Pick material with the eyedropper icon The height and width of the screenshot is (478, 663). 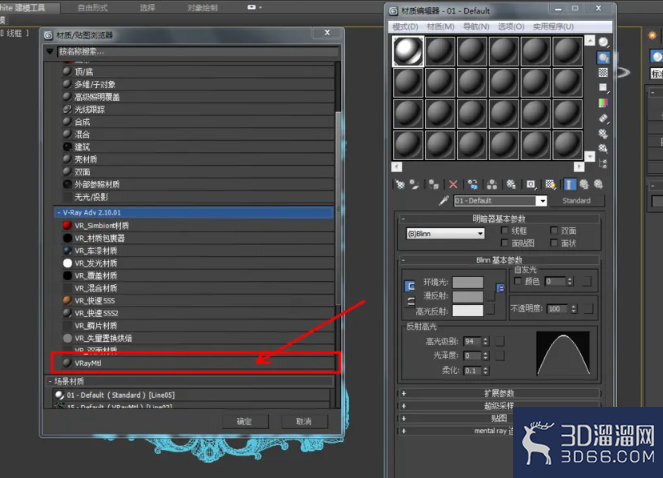(x=443, y=201)
